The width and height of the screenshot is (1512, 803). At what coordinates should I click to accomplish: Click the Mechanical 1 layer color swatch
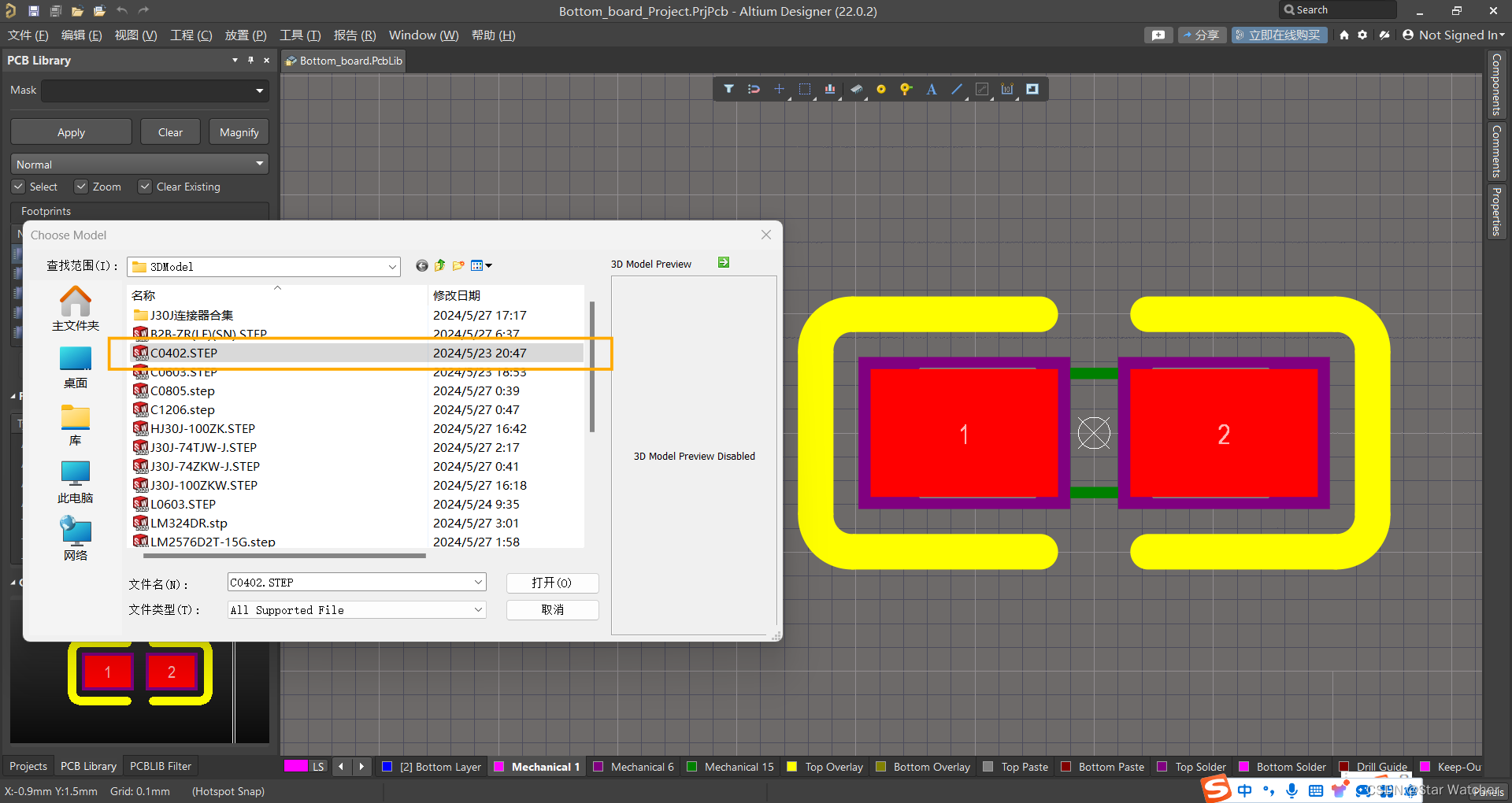[x=498, y=767]
